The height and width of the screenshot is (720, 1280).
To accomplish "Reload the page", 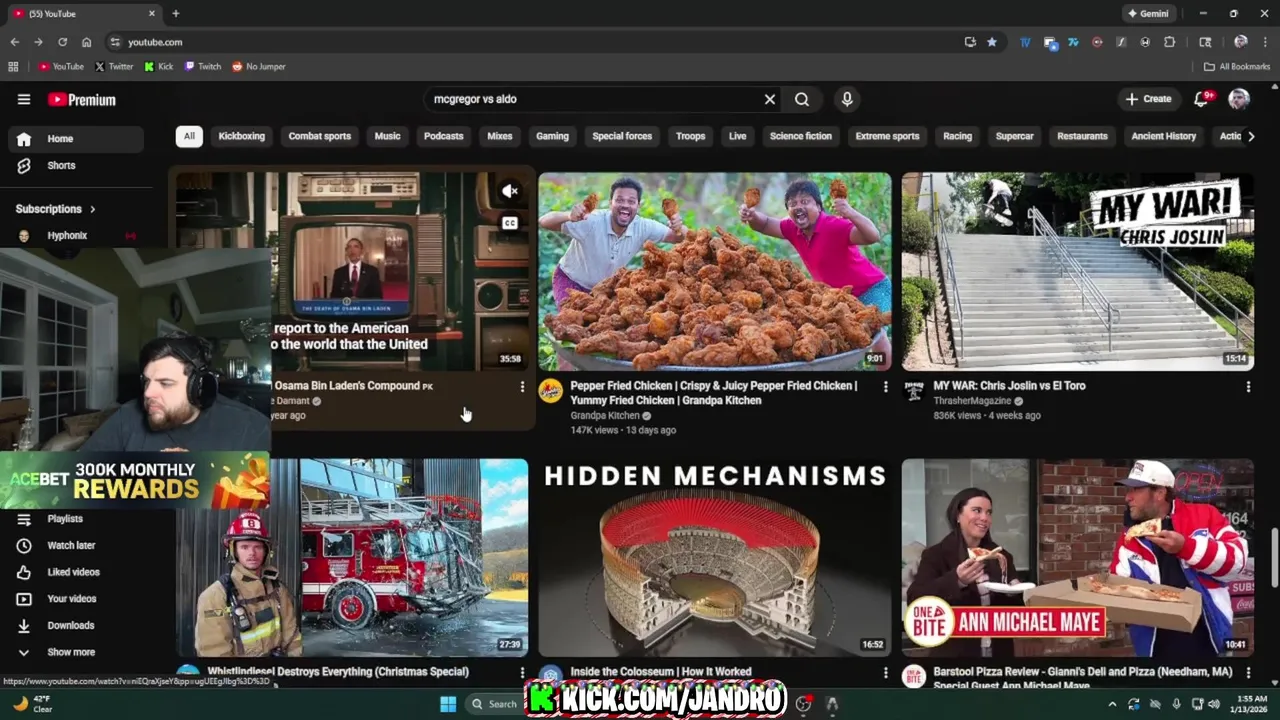I will click(x=62, y=42).
